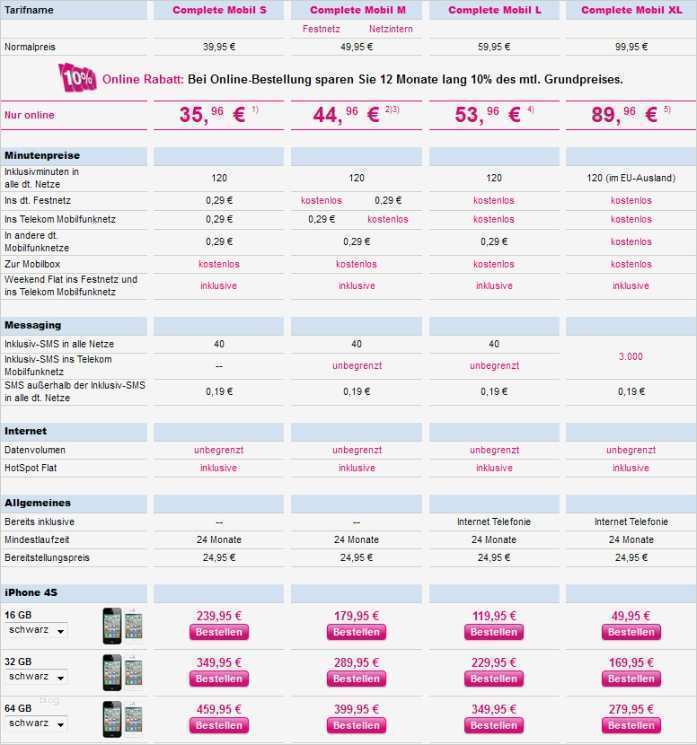This screenshot has height=745, width=697.
Task: Order 64 GB iPhone with Complete Mobil M
Action: [356, 726]
